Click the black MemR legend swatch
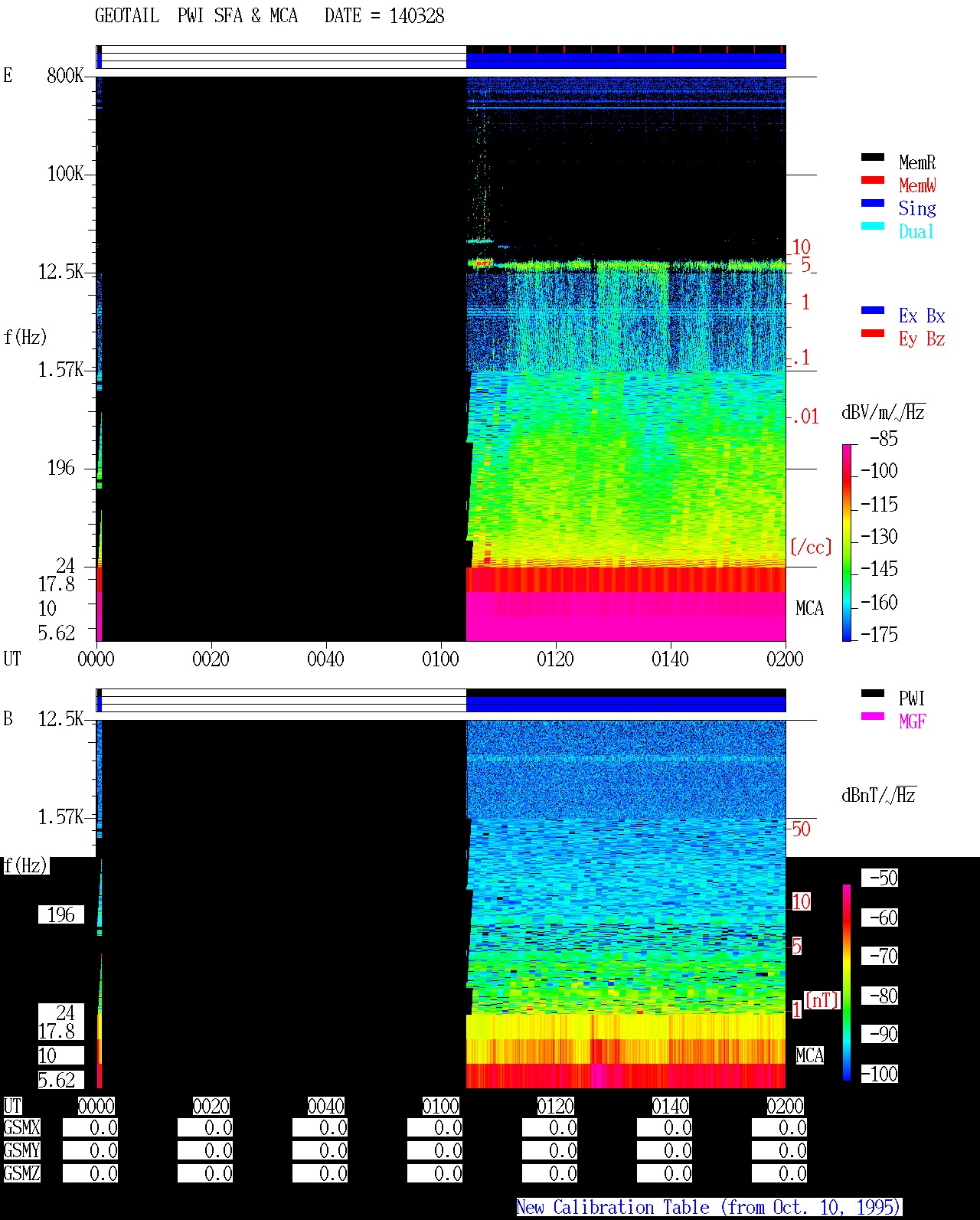 [x=873, y=157]
